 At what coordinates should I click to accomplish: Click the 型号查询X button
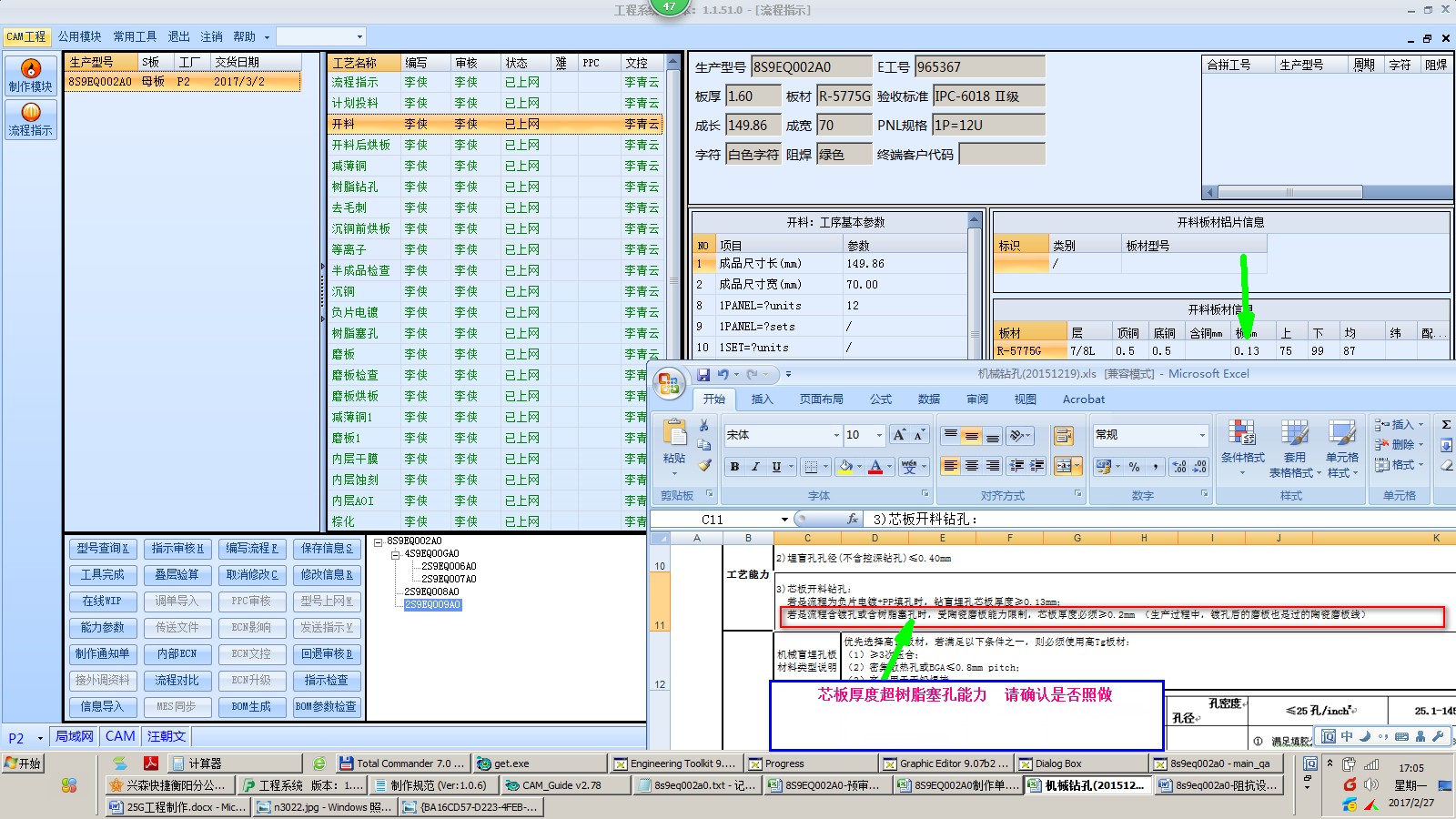pos(102,549)
